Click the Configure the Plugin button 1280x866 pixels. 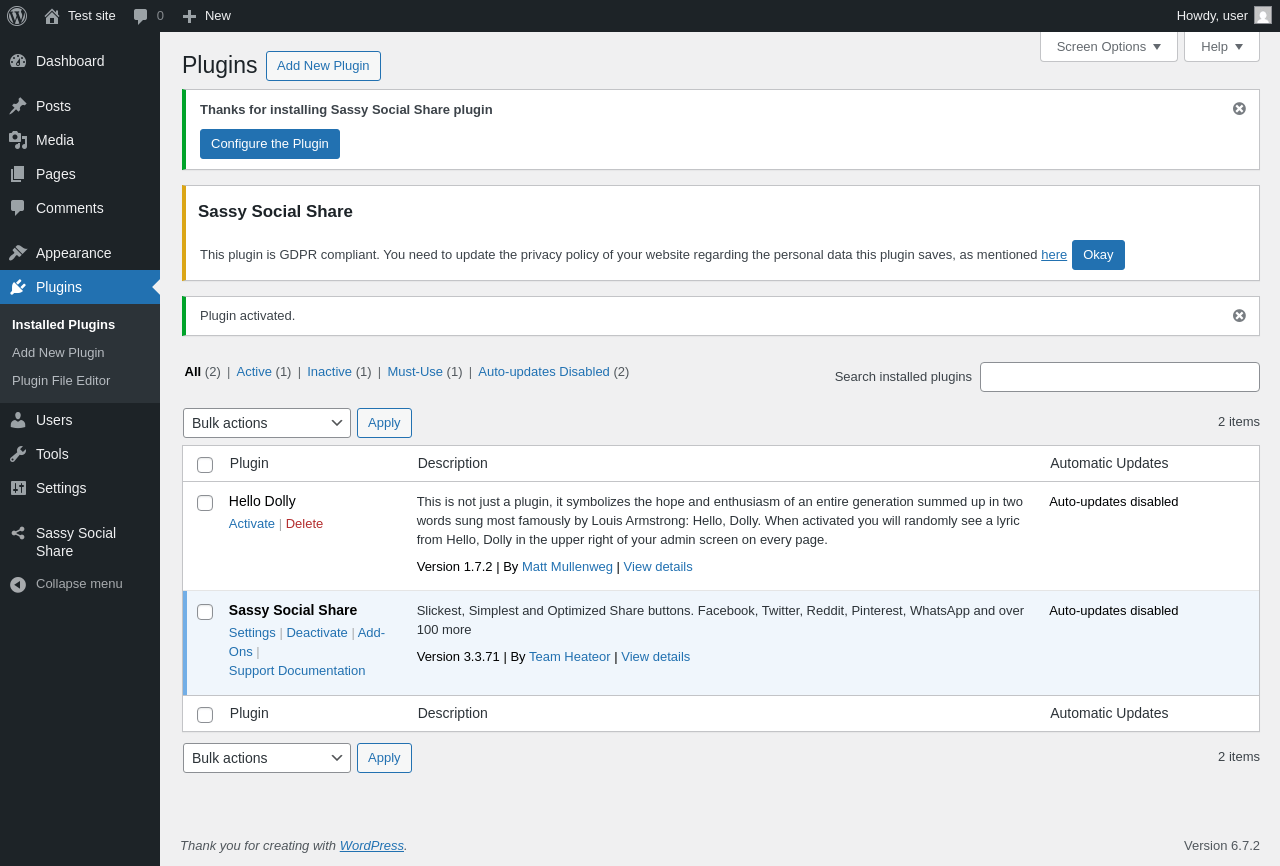[x=270, y=144]
